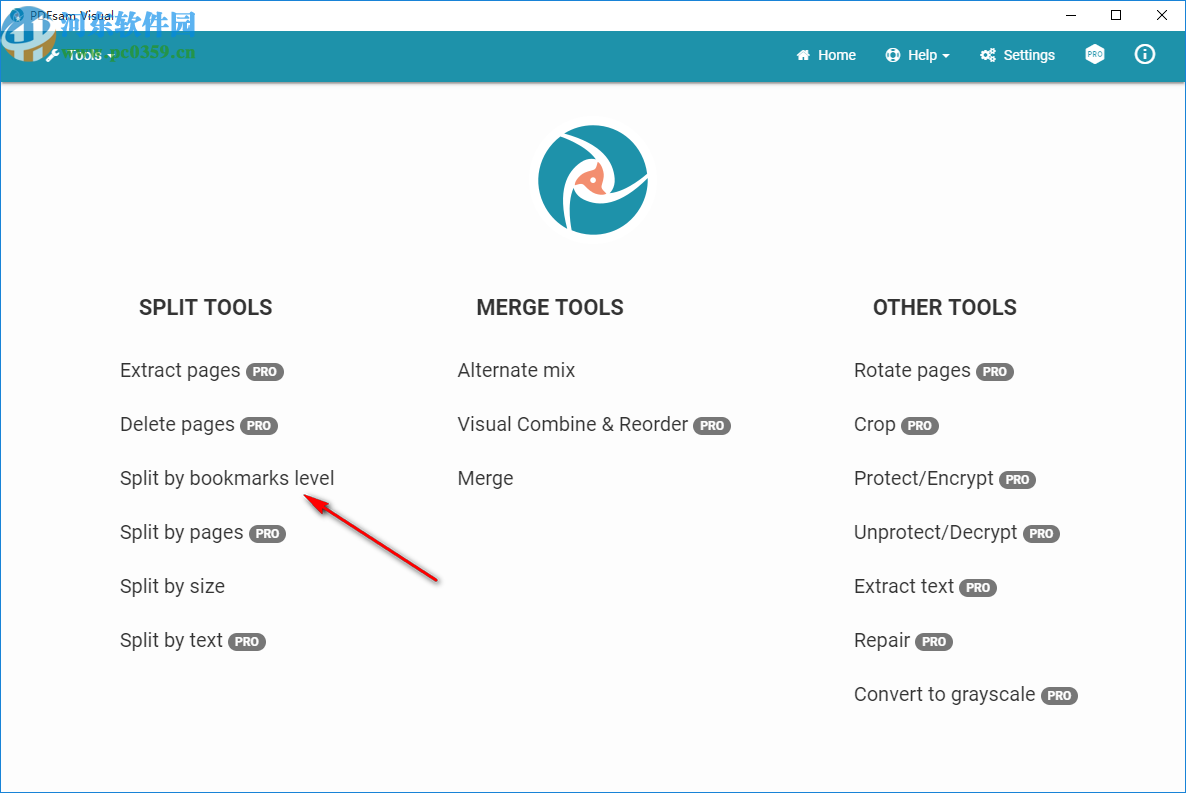This screenshot has width=1186, height=793.
Task: Open the Merge tool
Action: 486,478
